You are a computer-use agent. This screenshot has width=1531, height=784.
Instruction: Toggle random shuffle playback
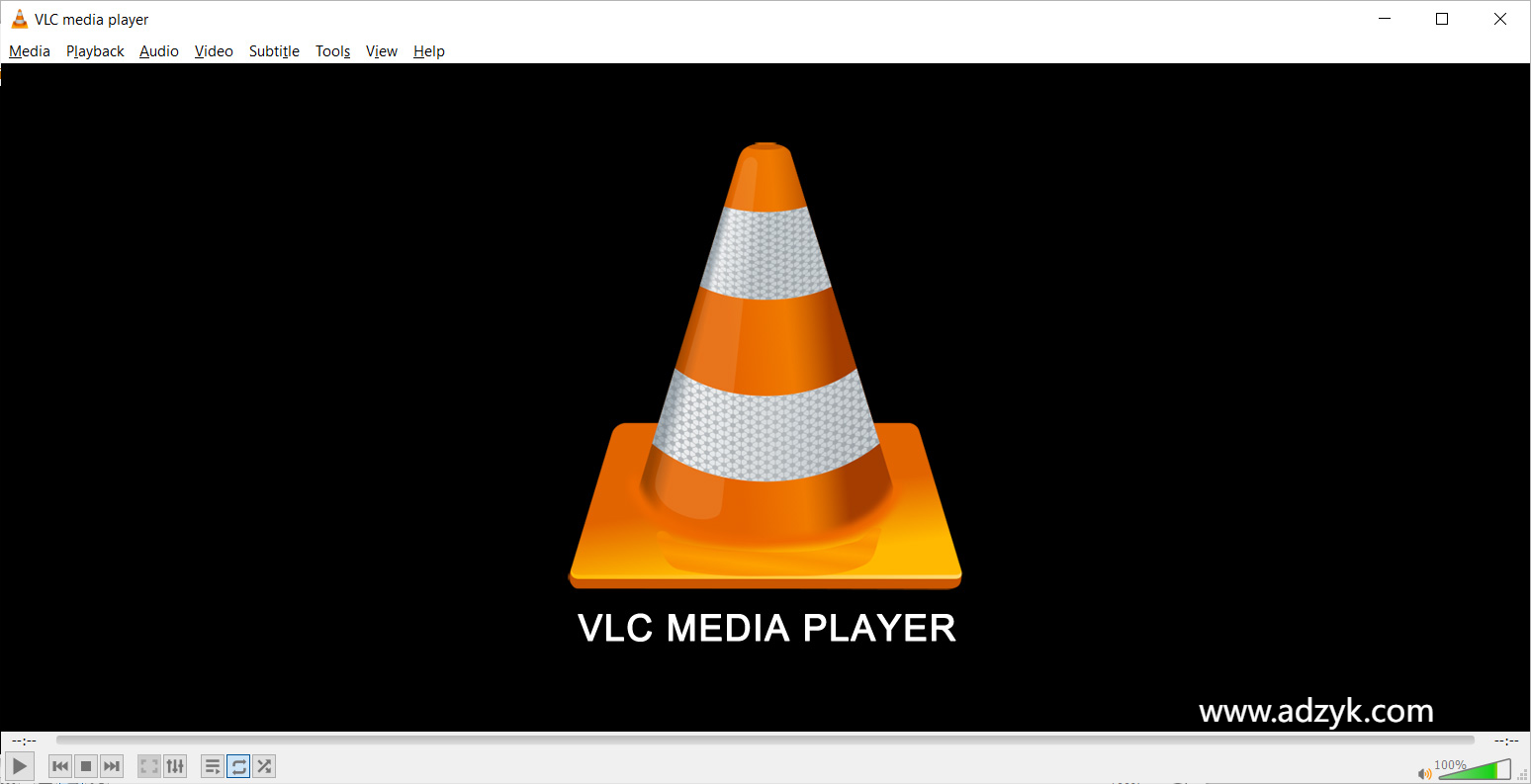264,766
